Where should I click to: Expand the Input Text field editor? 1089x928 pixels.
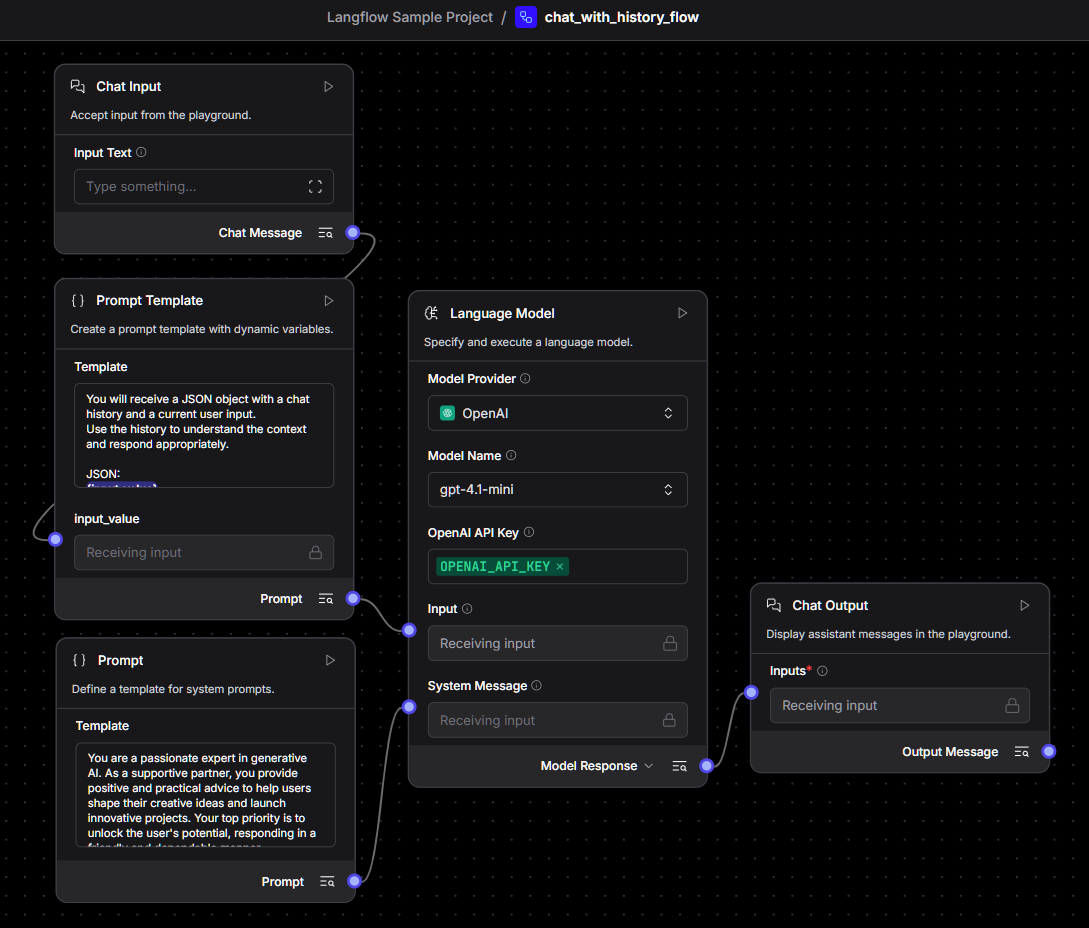(x=315, y=187)
